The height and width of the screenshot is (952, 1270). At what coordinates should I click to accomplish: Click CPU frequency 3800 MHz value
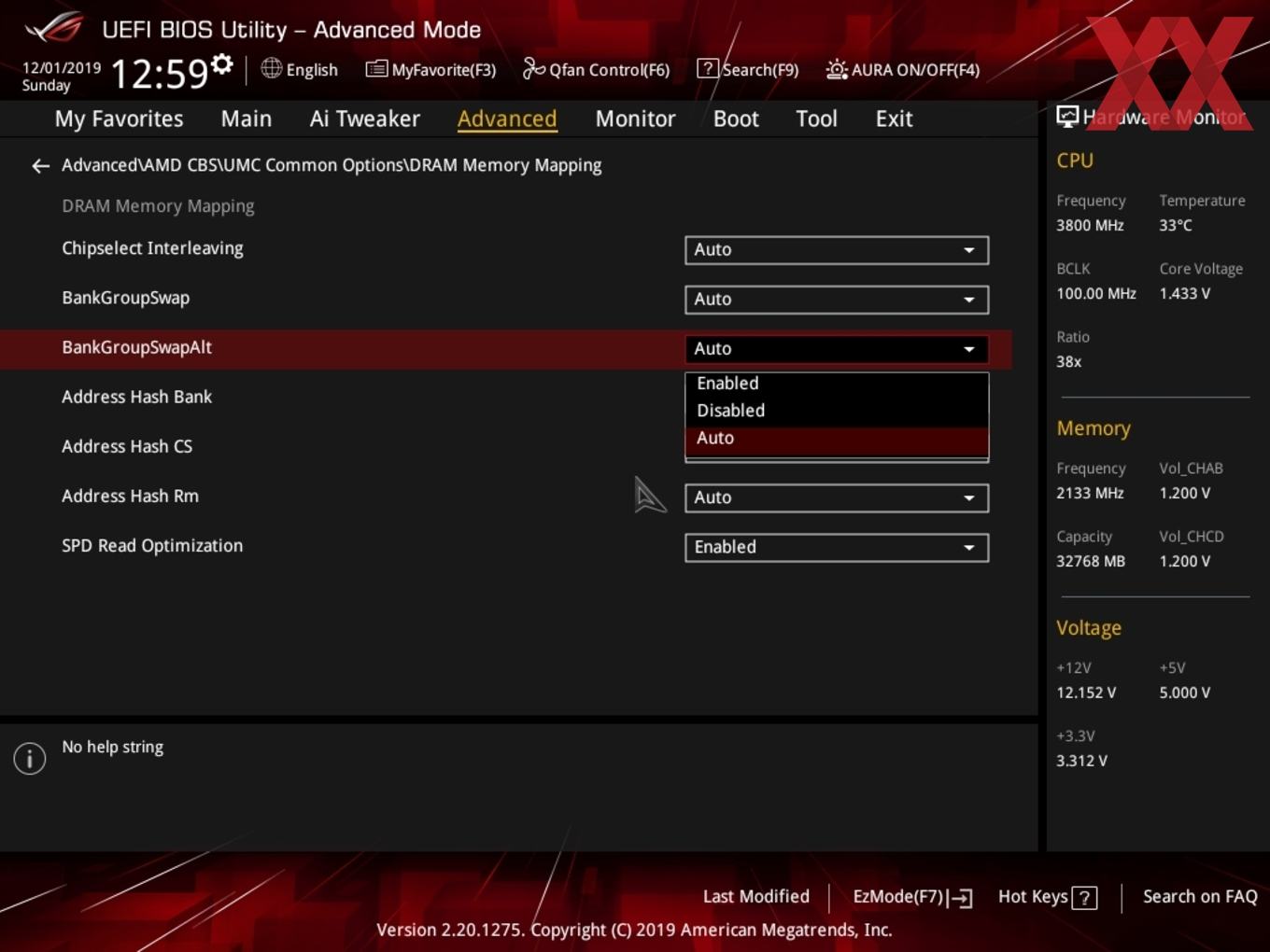tap(1090, 226)
